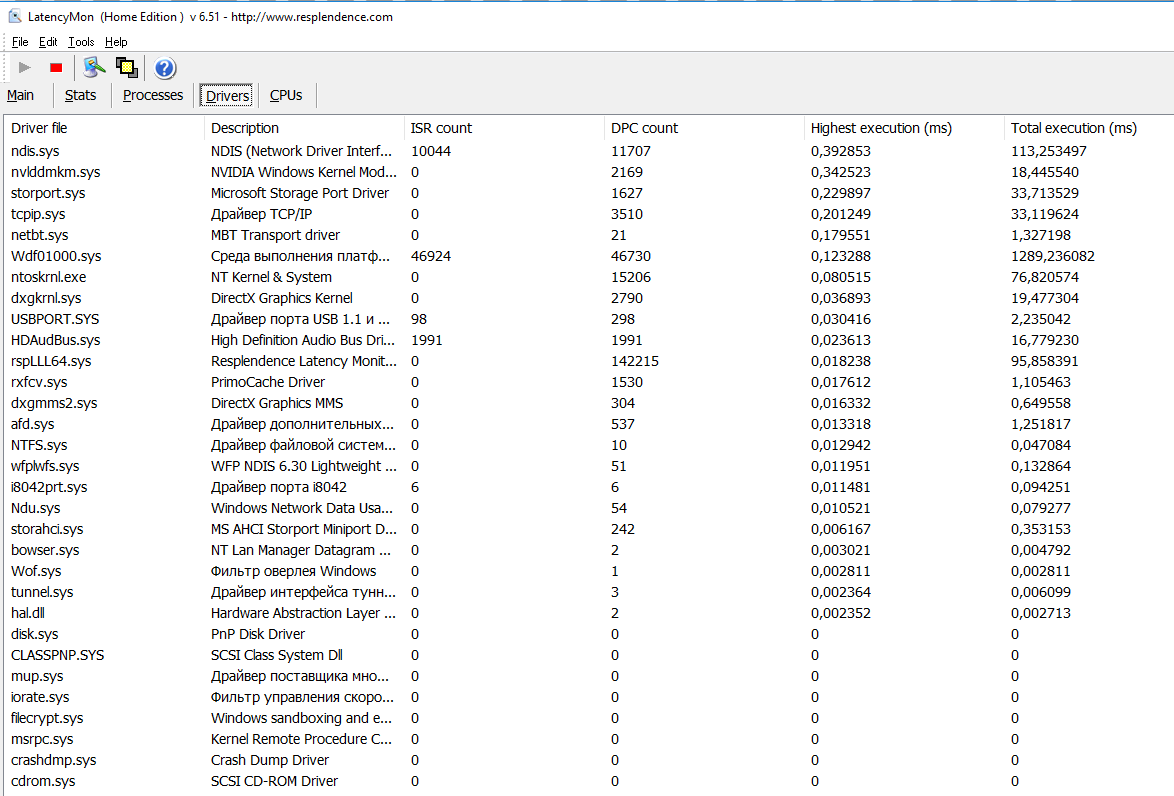
Task: Click highest execution value 0,392853
Action: pos(841,151)
